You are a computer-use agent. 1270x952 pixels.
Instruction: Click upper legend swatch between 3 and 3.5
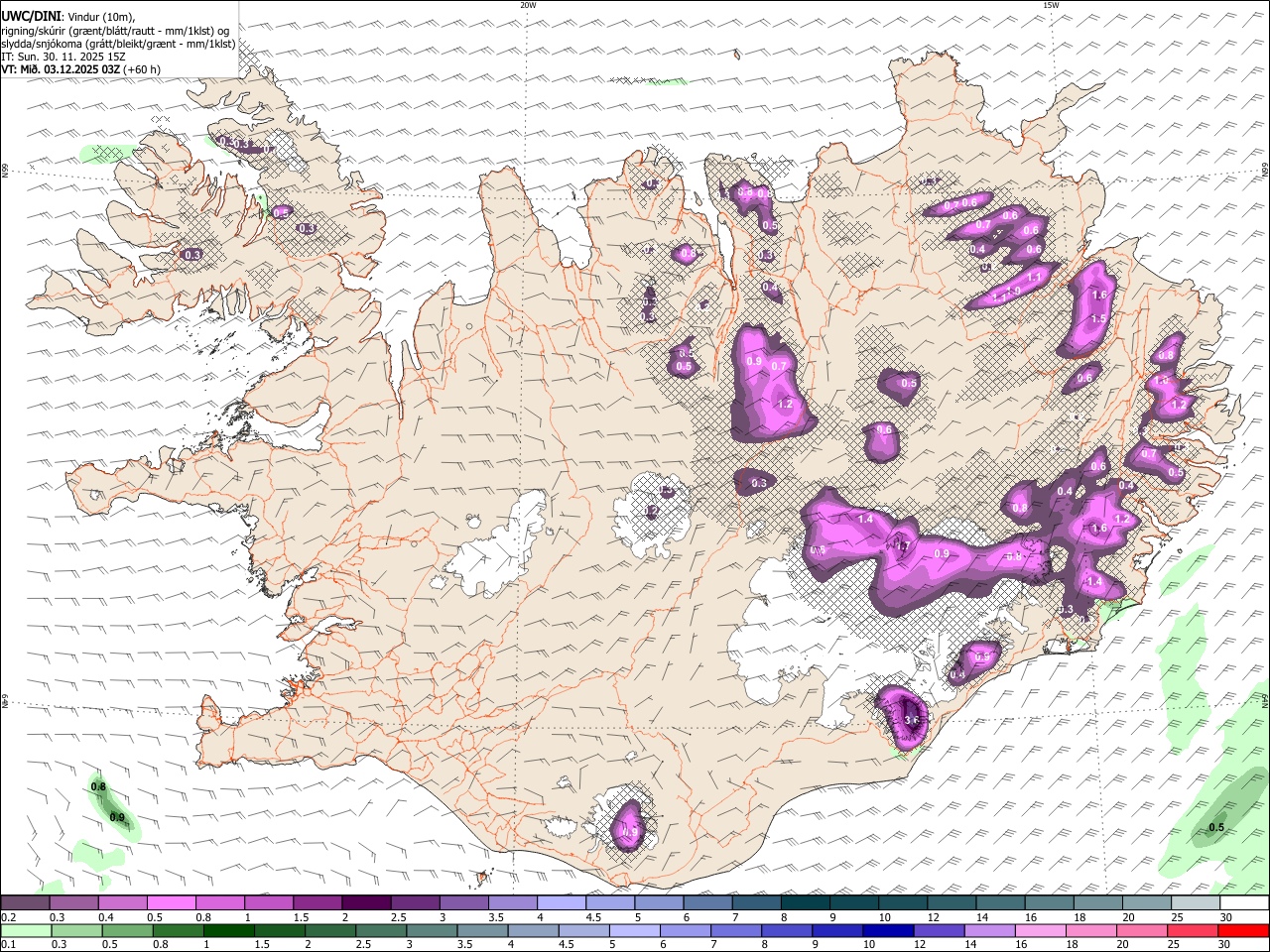coord(463,903)
